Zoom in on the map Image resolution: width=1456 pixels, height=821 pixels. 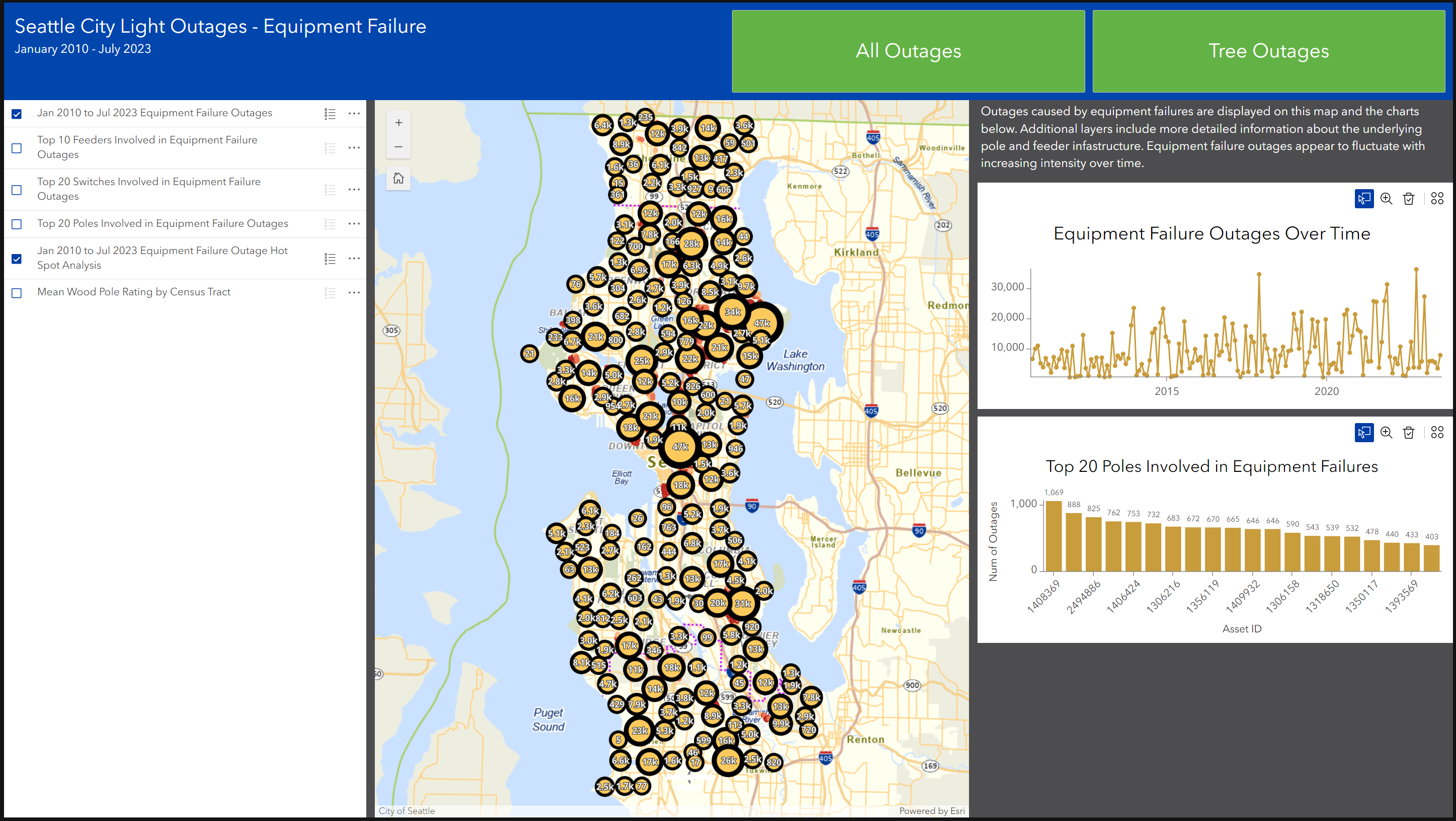(x=398, y=123)
